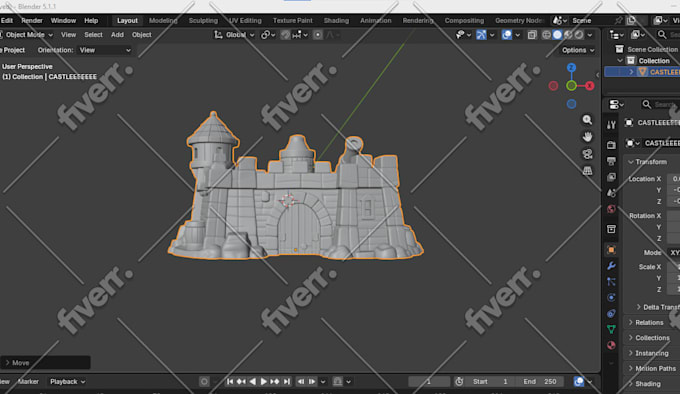The image size is (680, 394).
Task: Open the viewport shading options arrow
Action: 590,35
